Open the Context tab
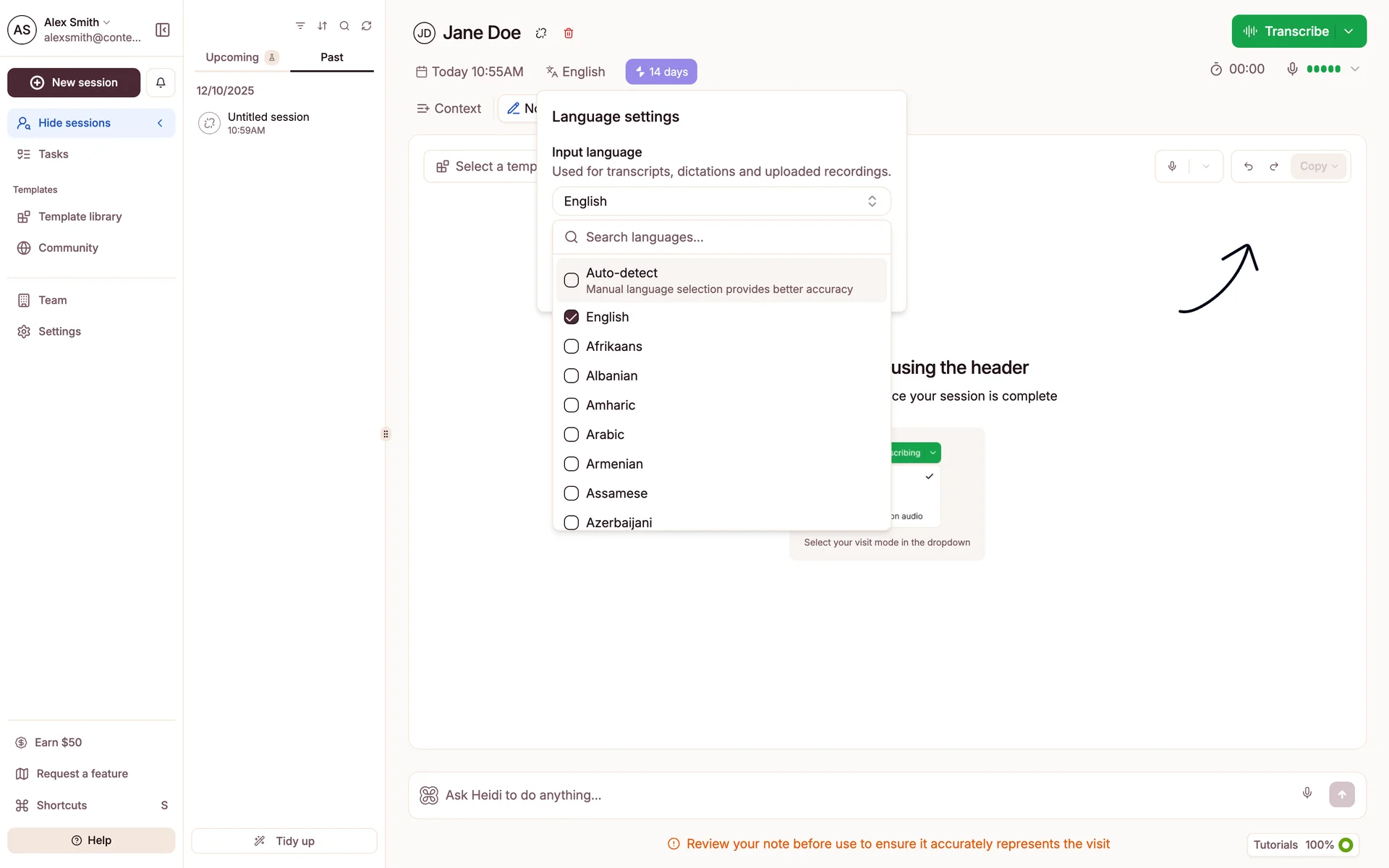1389x868 pixels. pyautogui.click(x=449, y=109)
